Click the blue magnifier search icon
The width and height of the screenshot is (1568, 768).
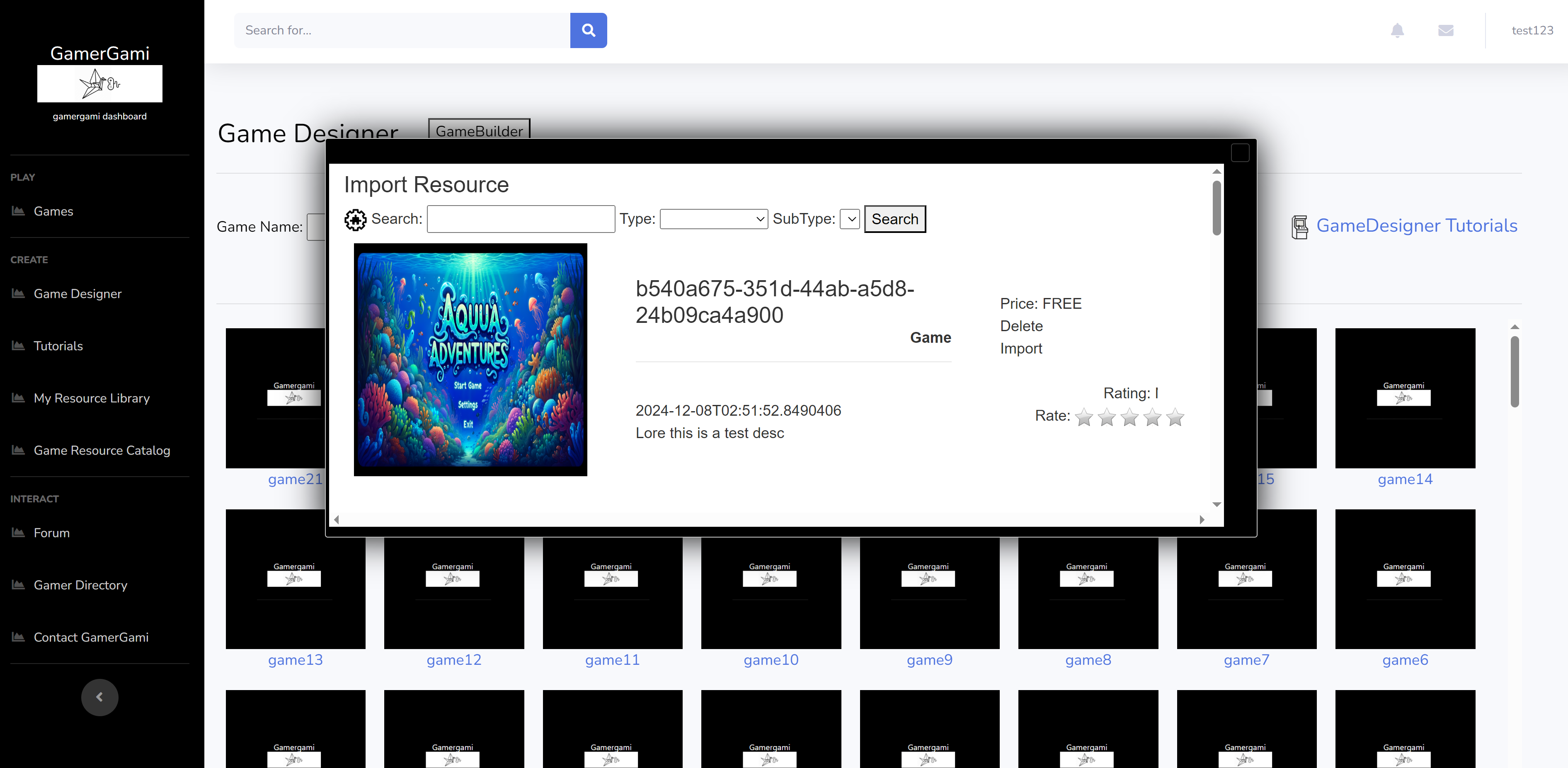588,30
